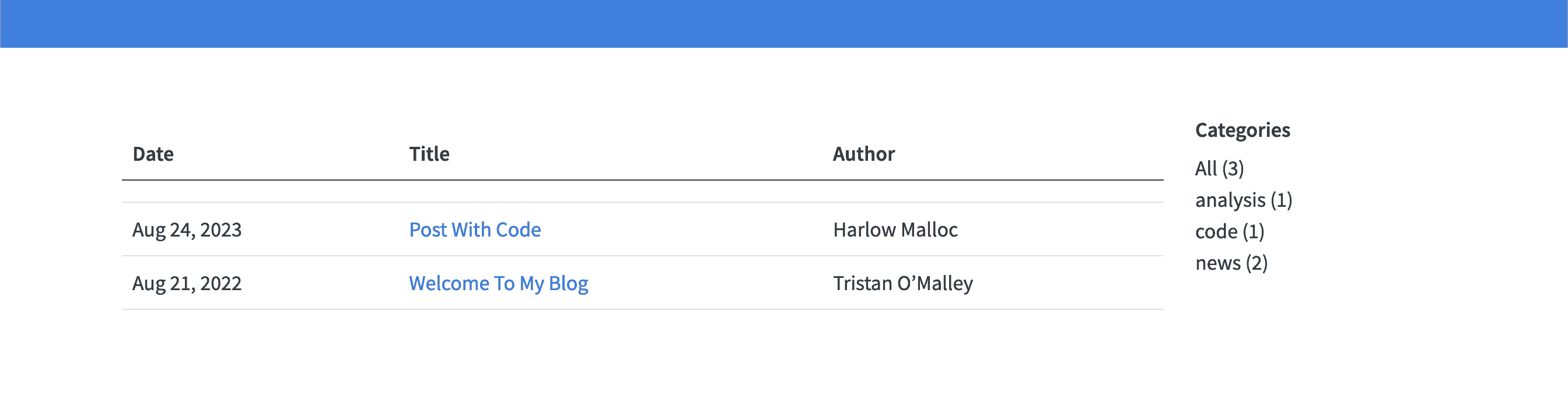Click the Aug 24, 2023 date cell
The image size is (1568, 402).
click(x=187, y=230)
